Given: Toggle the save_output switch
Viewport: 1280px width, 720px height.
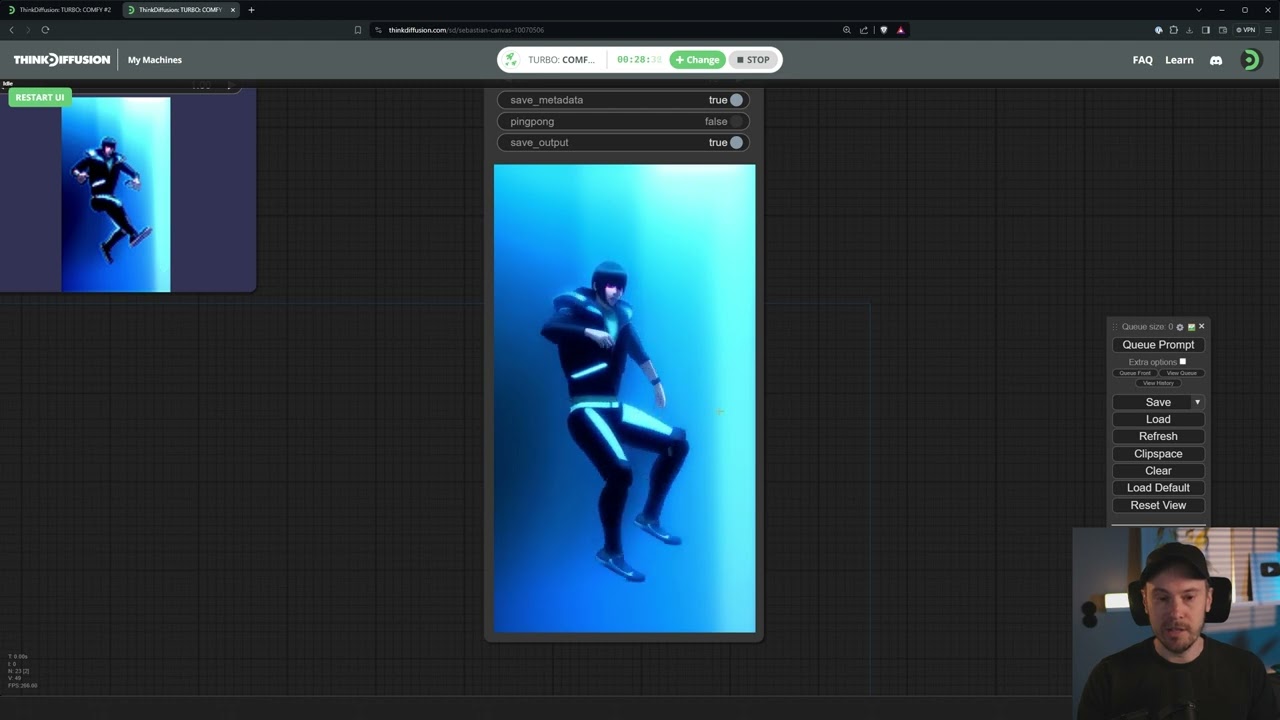Looking at the screenshot, I should coord(736,142).
